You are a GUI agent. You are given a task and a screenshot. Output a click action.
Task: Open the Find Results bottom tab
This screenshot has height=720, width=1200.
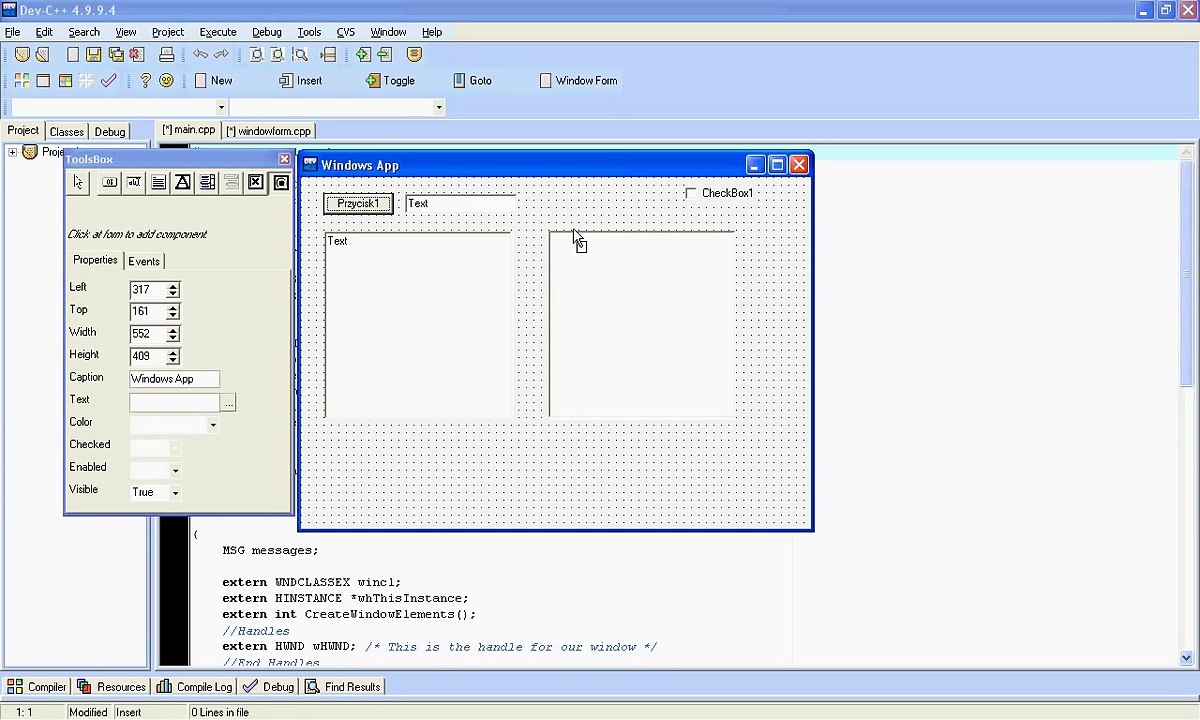[x=343, y=687]
